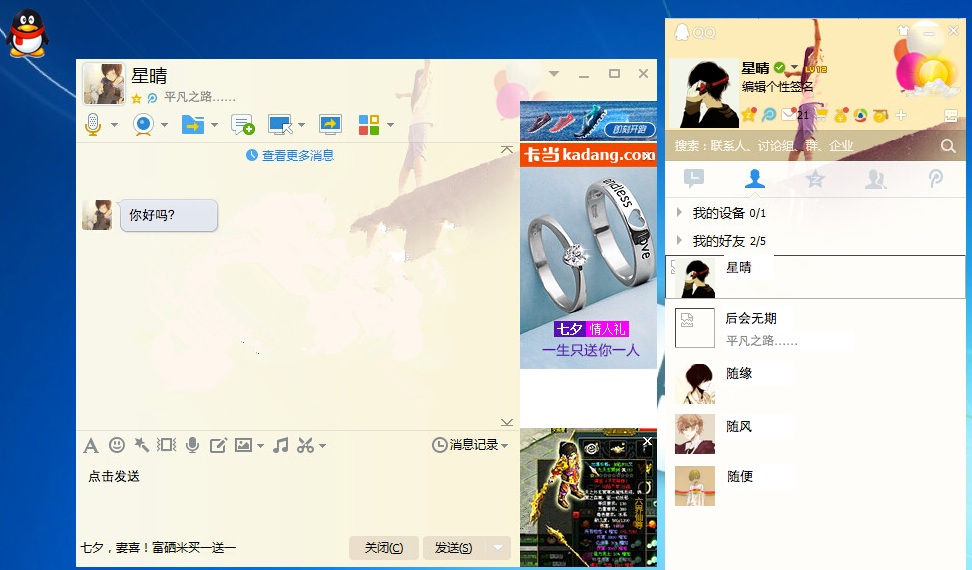Add an app with the plus icon
972x570 pixels.
pos(901,115)
